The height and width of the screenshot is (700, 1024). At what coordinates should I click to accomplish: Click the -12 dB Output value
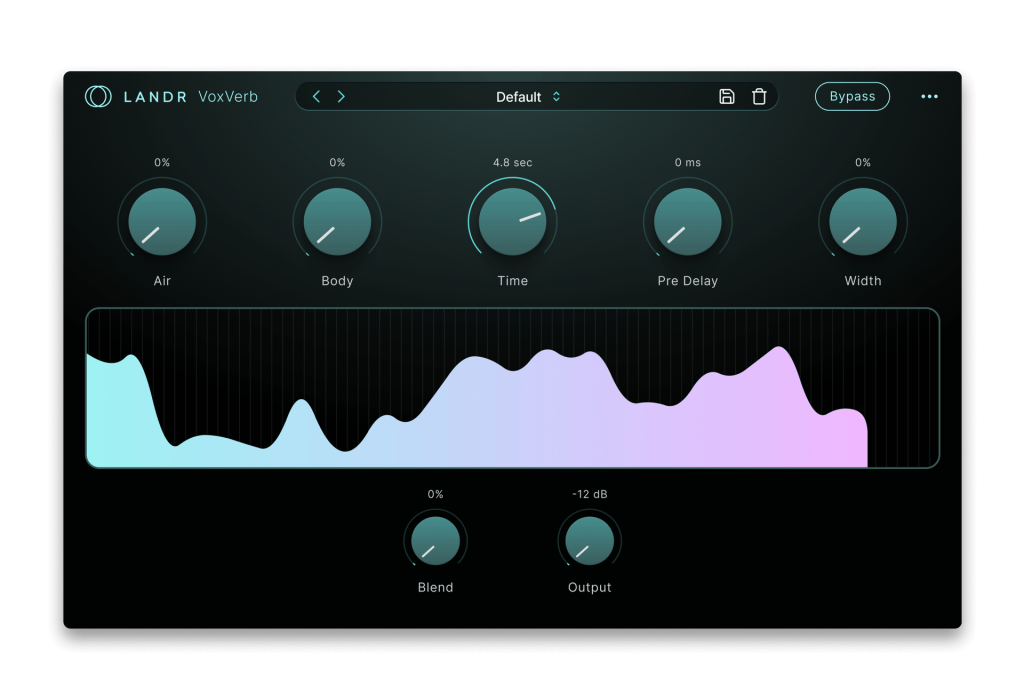click(589, 494)
